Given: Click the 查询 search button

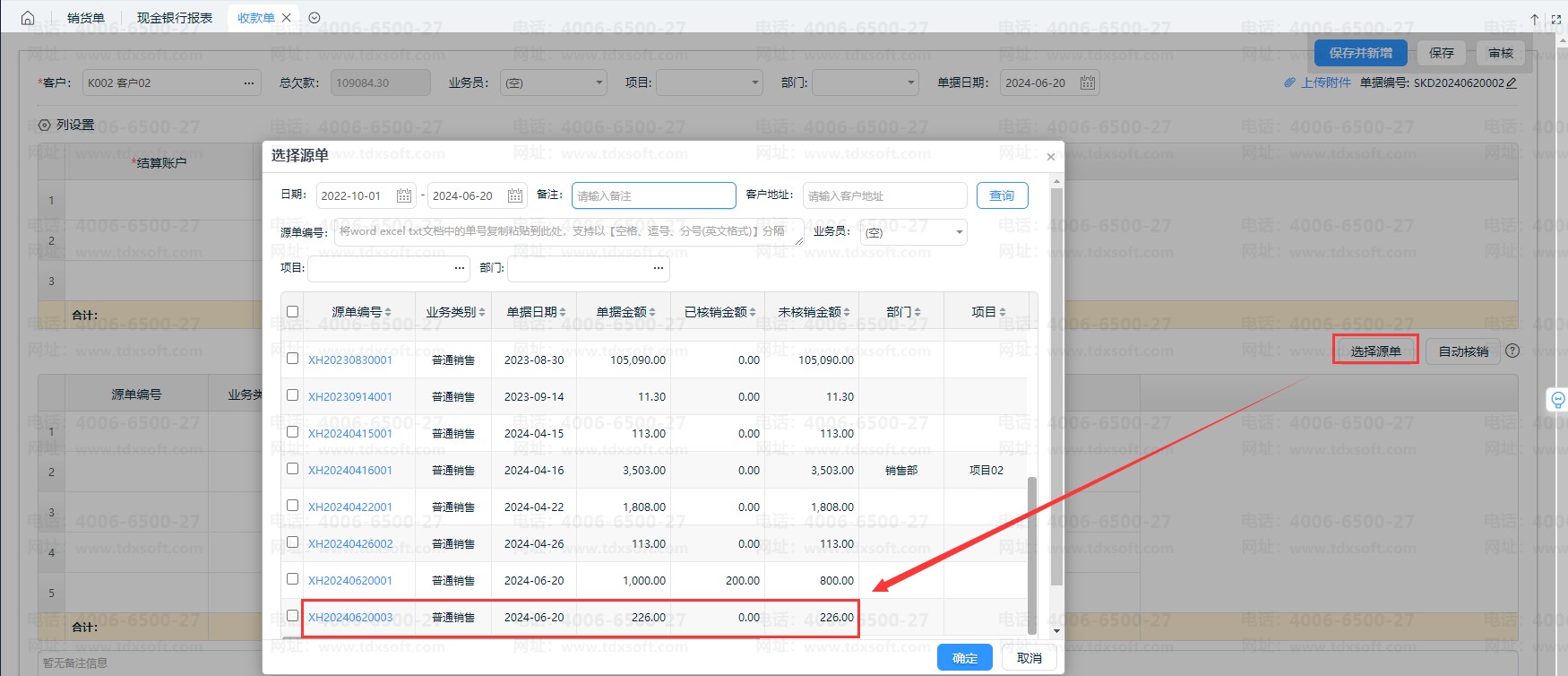Looking at the screenshot, I should pos(1002,195).
